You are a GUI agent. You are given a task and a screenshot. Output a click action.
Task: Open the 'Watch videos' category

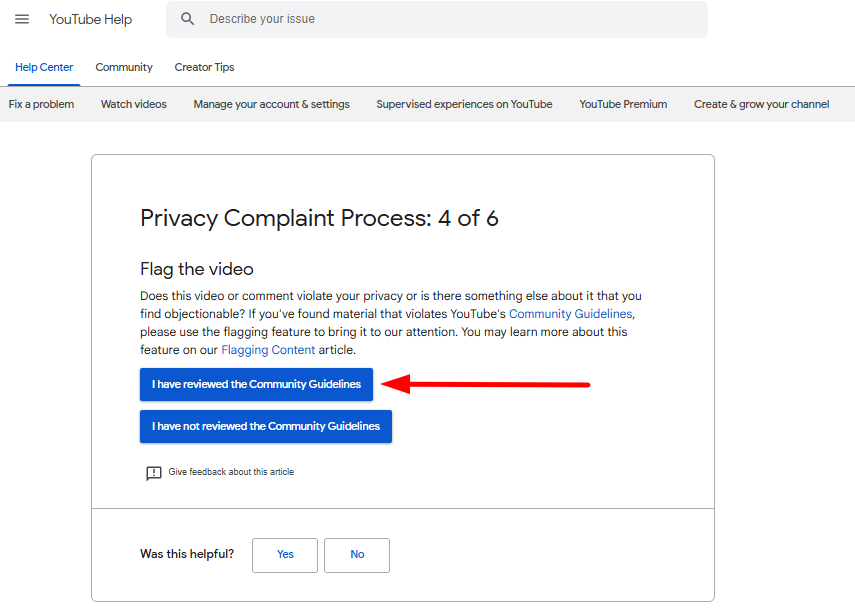coord(134,104)
